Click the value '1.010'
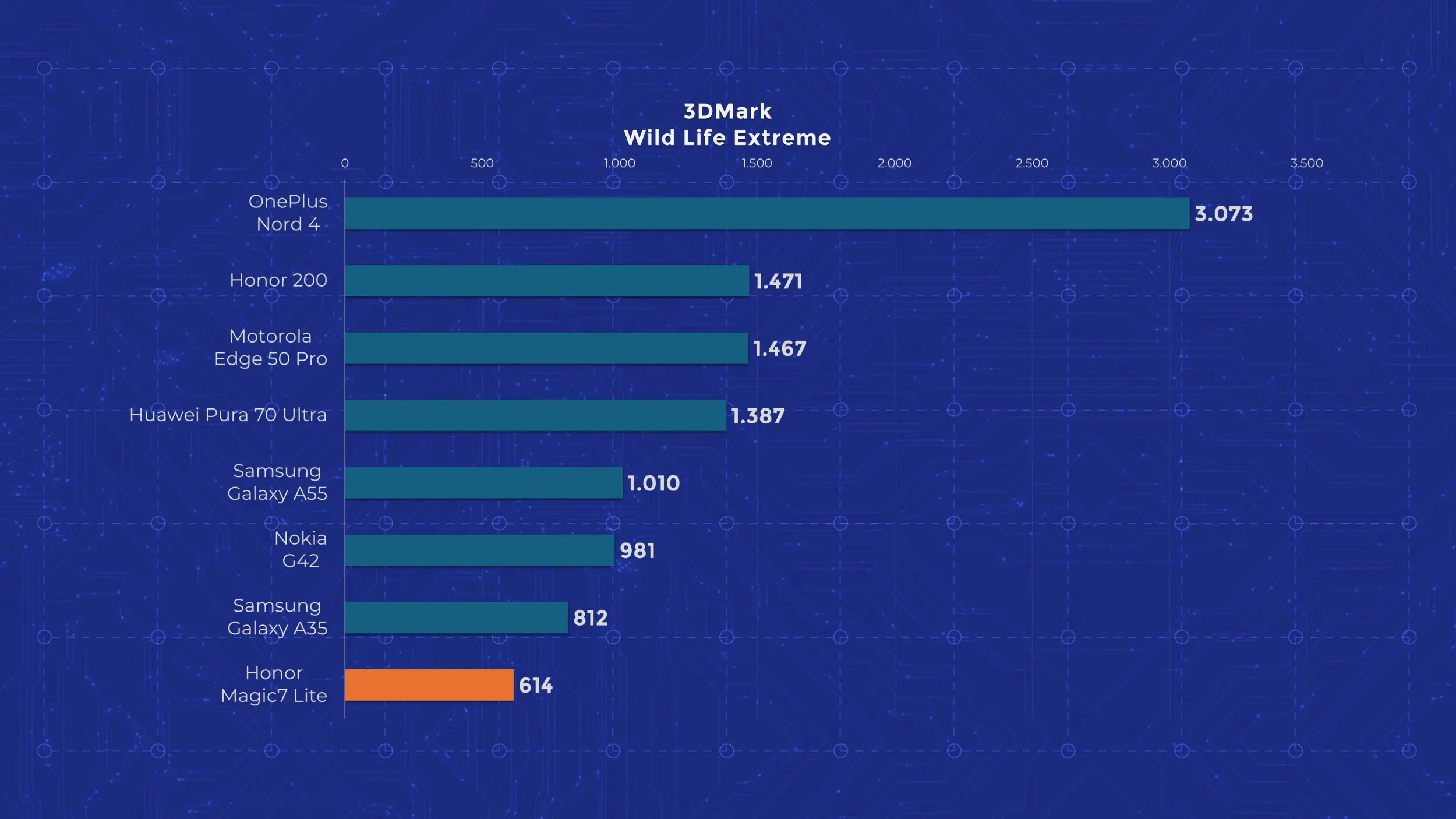 click(653, 483)
